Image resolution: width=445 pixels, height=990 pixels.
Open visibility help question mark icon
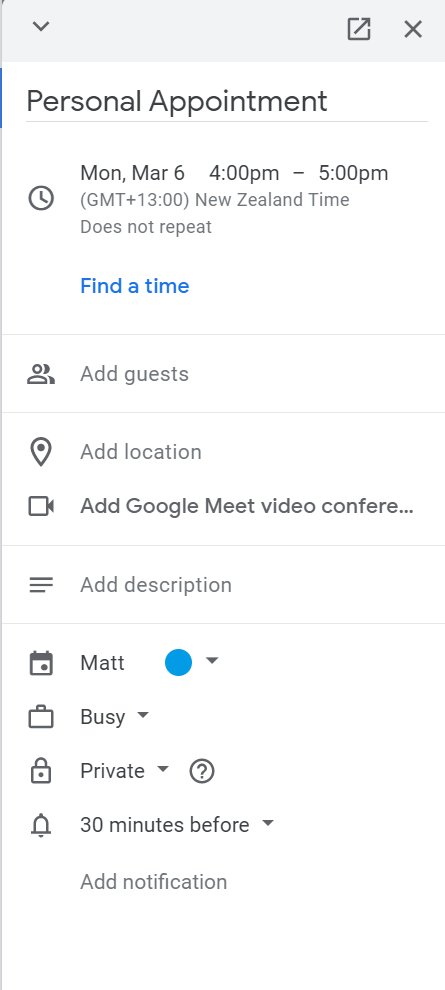202,771
